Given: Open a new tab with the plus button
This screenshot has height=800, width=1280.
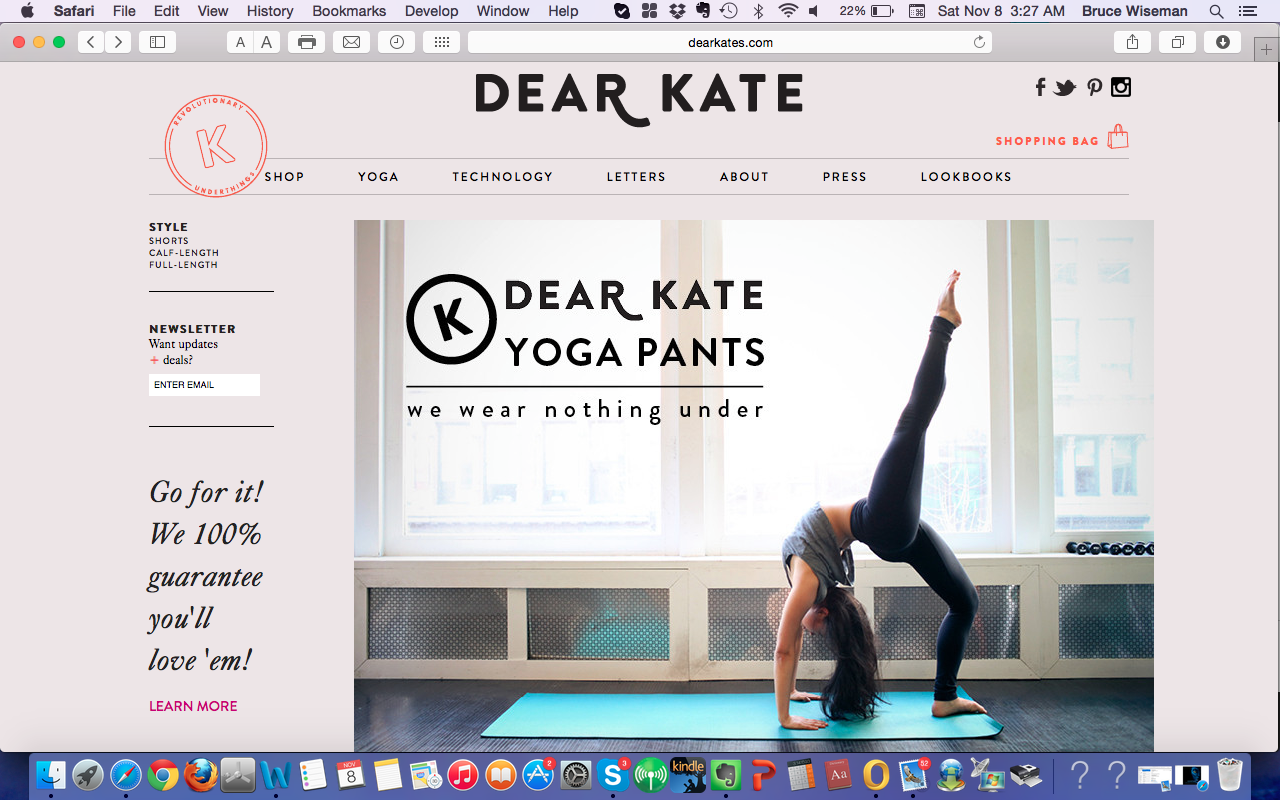Looking at the screenshot, I should [x=1265, y=52].
